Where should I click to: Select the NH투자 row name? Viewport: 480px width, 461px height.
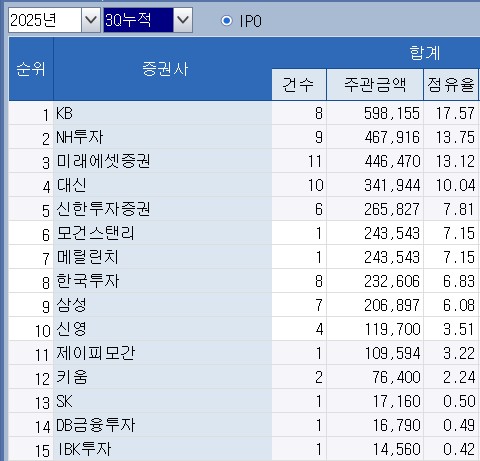pos(80,137)
